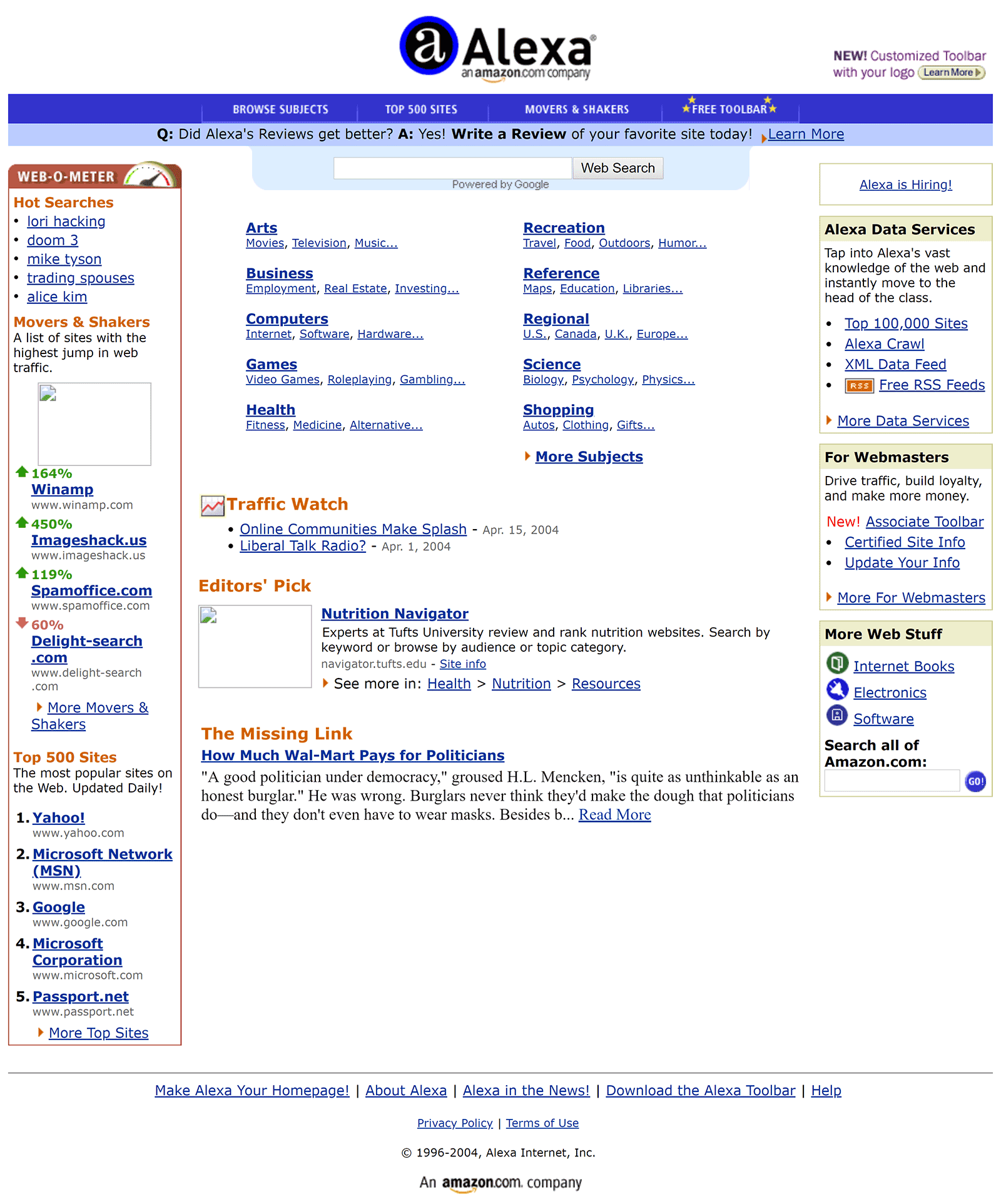Click the Alexa logo

click(498, 49)
